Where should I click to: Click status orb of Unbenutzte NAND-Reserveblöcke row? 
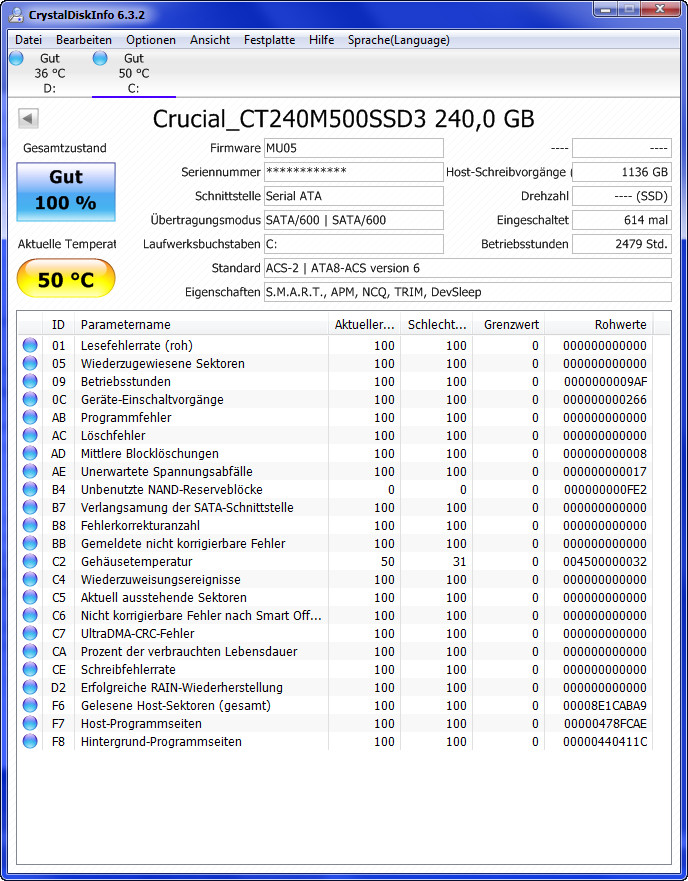30,489
